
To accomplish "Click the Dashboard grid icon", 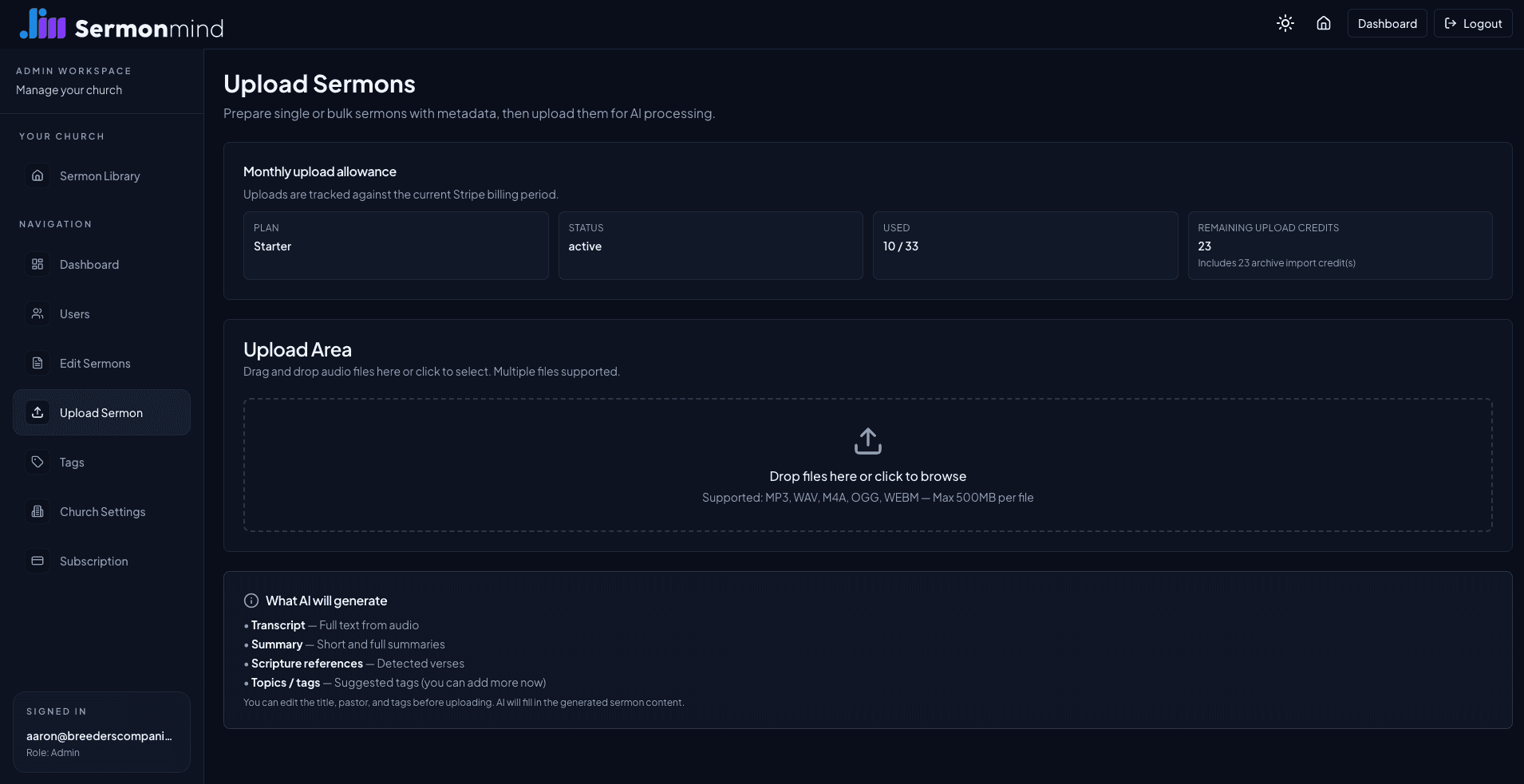I will coord(38,264).
